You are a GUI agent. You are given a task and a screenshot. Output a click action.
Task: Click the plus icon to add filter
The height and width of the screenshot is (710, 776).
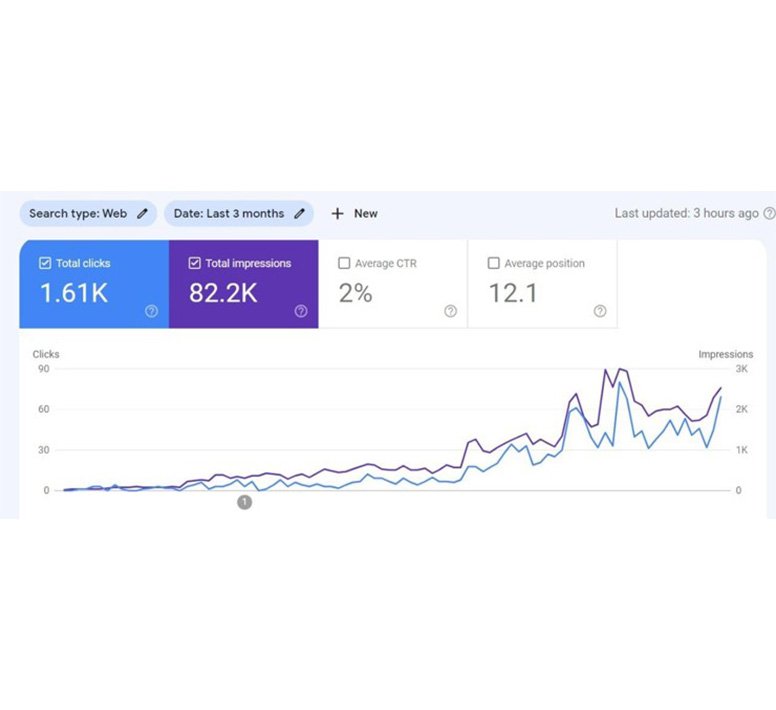337,213
